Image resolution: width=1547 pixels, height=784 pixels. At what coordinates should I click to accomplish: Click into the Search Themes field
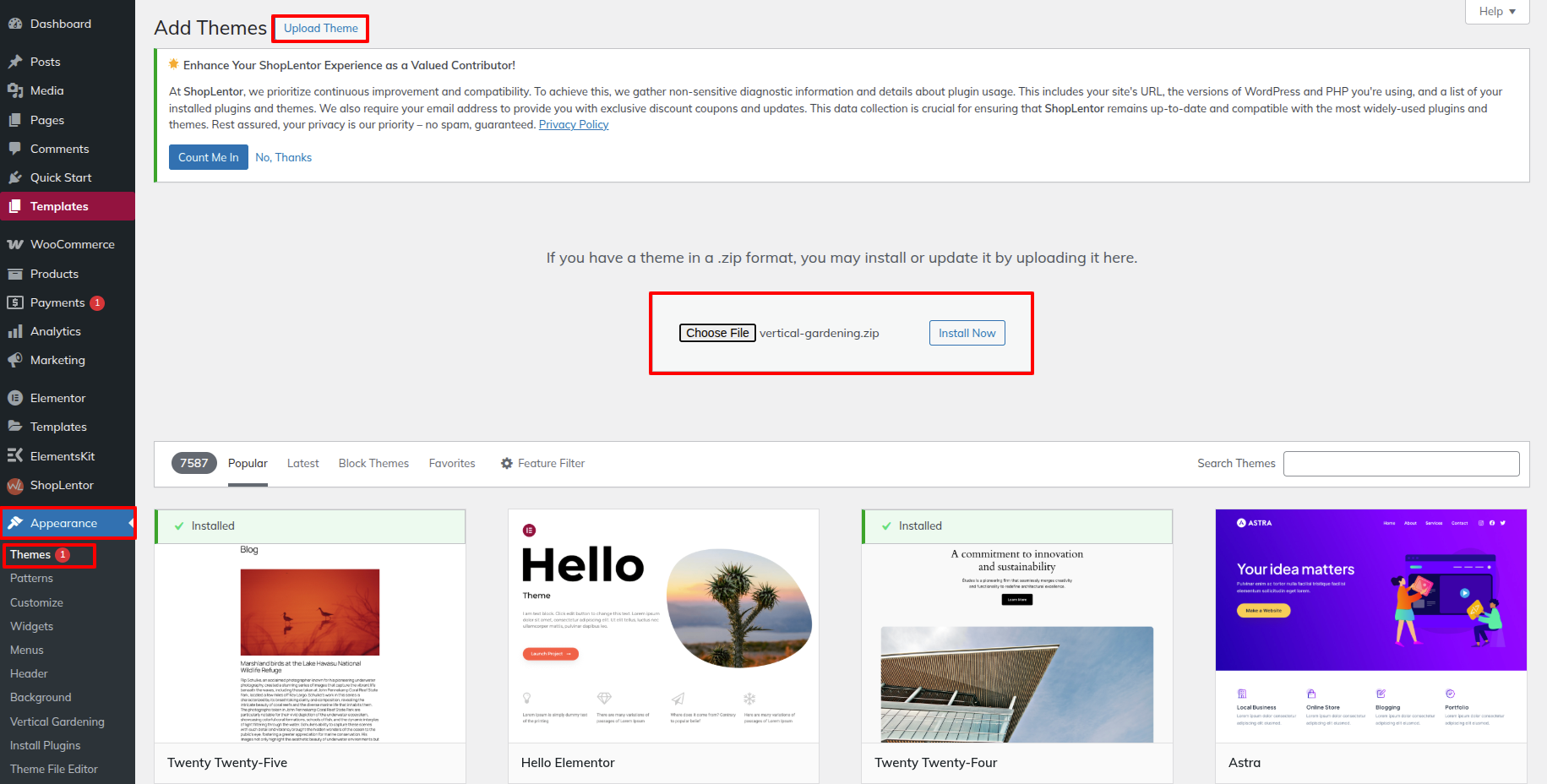(x=1401, y=464)
